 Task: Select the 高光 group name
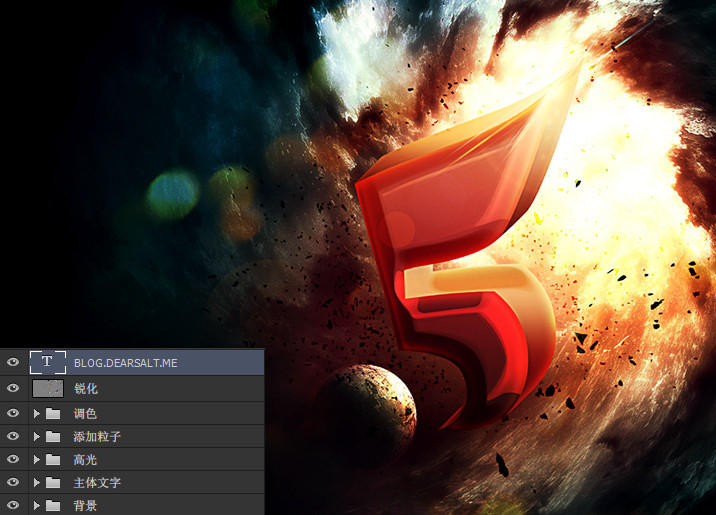tap(85, 460)
